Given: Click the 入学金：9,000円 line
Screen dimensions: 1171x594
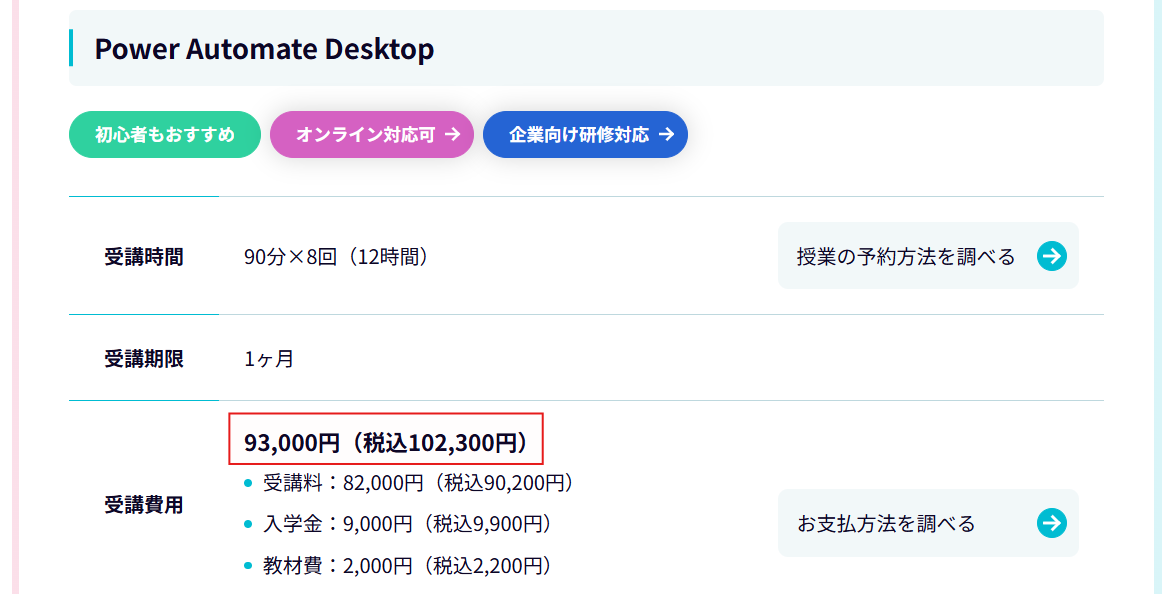Looking at the screenshot, I should [408, 524].
